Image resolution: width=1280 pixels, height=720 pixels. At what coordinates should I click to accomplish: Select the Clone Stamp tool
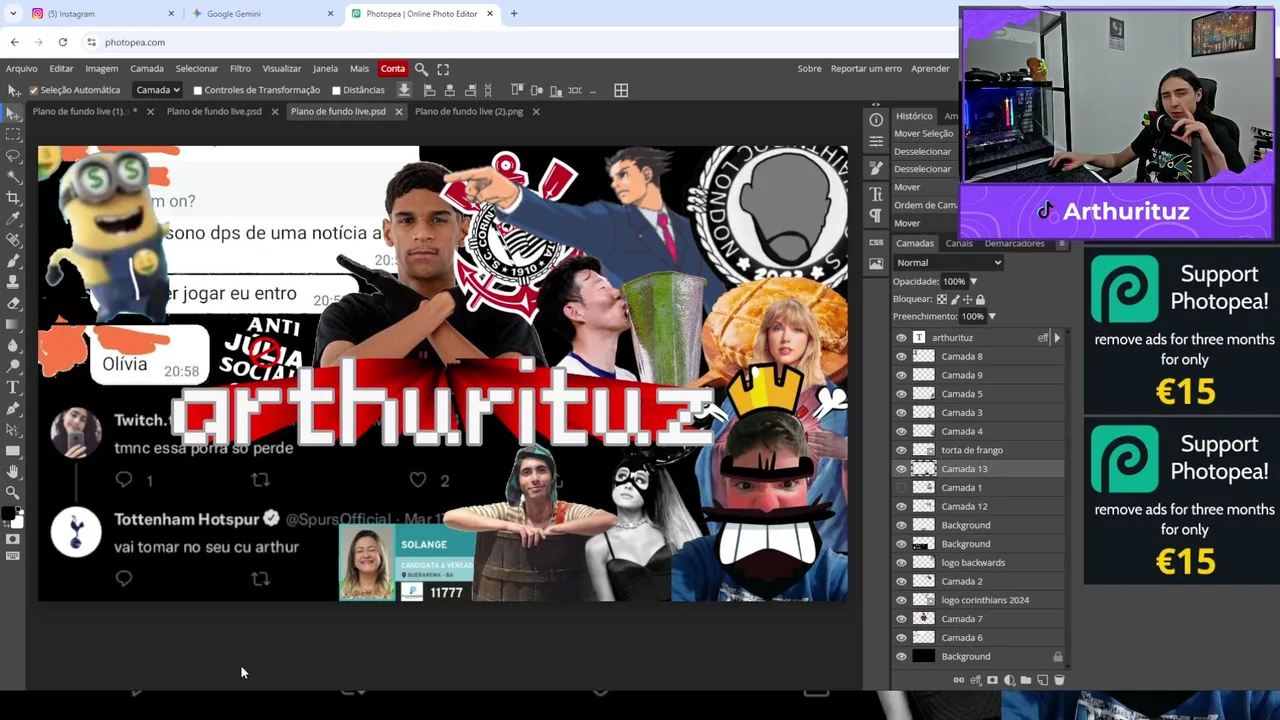(13, 281)
